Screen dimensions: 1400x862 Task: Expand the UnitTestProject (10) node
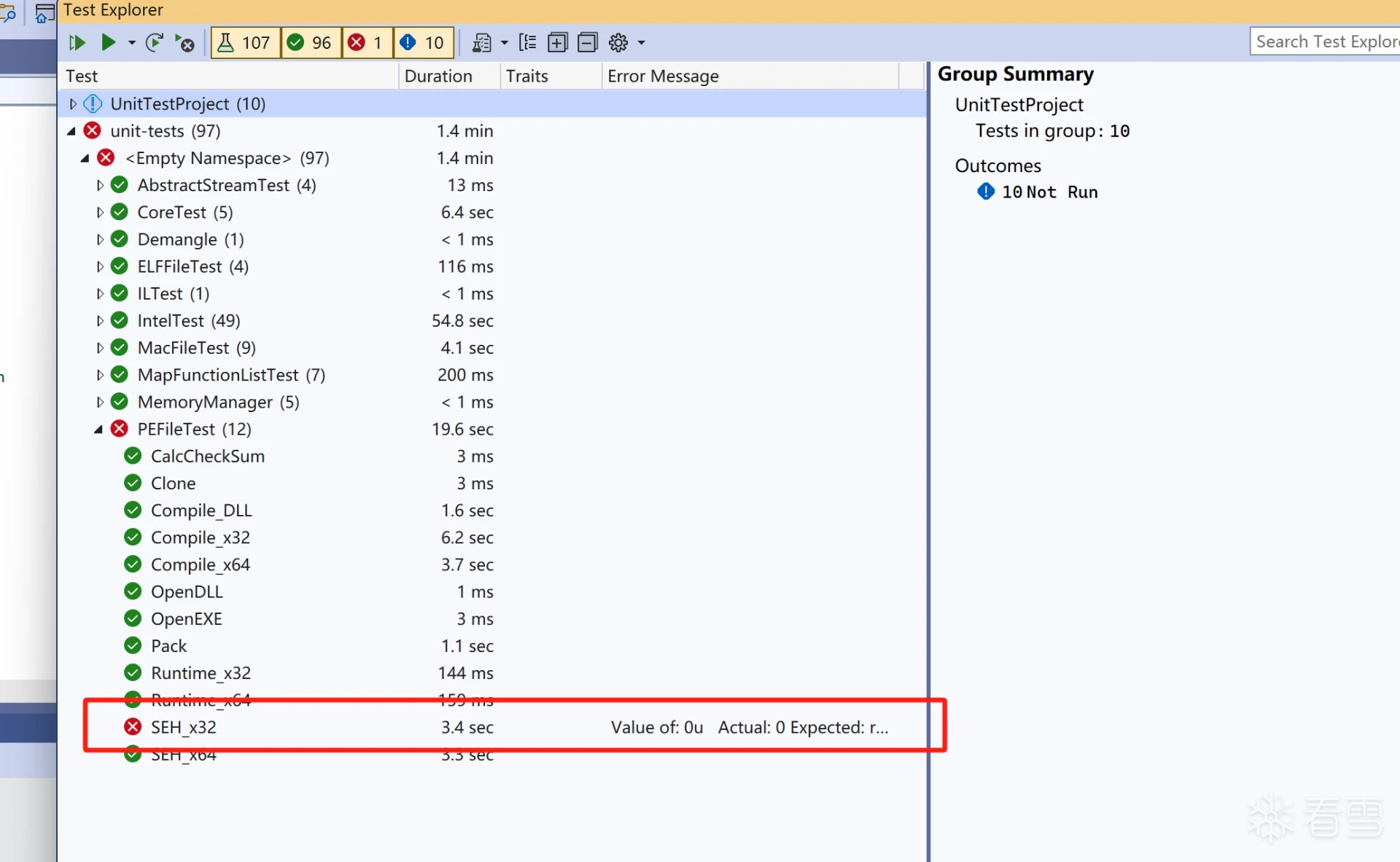(x=73, y=104)
